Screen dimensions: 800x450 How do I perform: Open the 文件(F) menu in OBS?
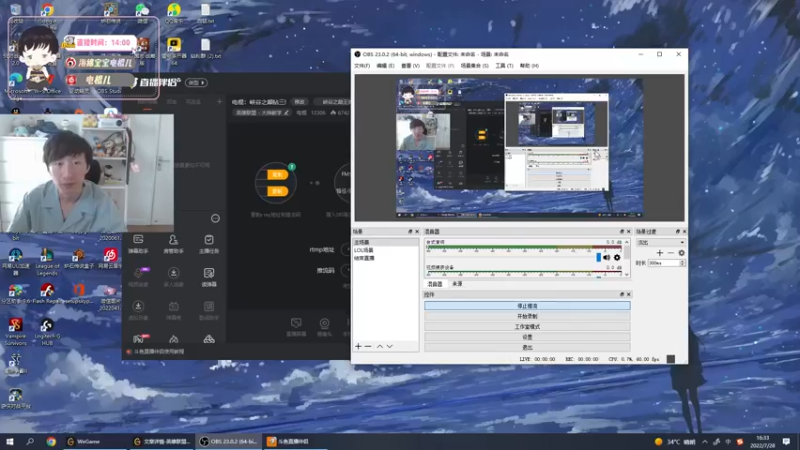[x=362, y=66]
